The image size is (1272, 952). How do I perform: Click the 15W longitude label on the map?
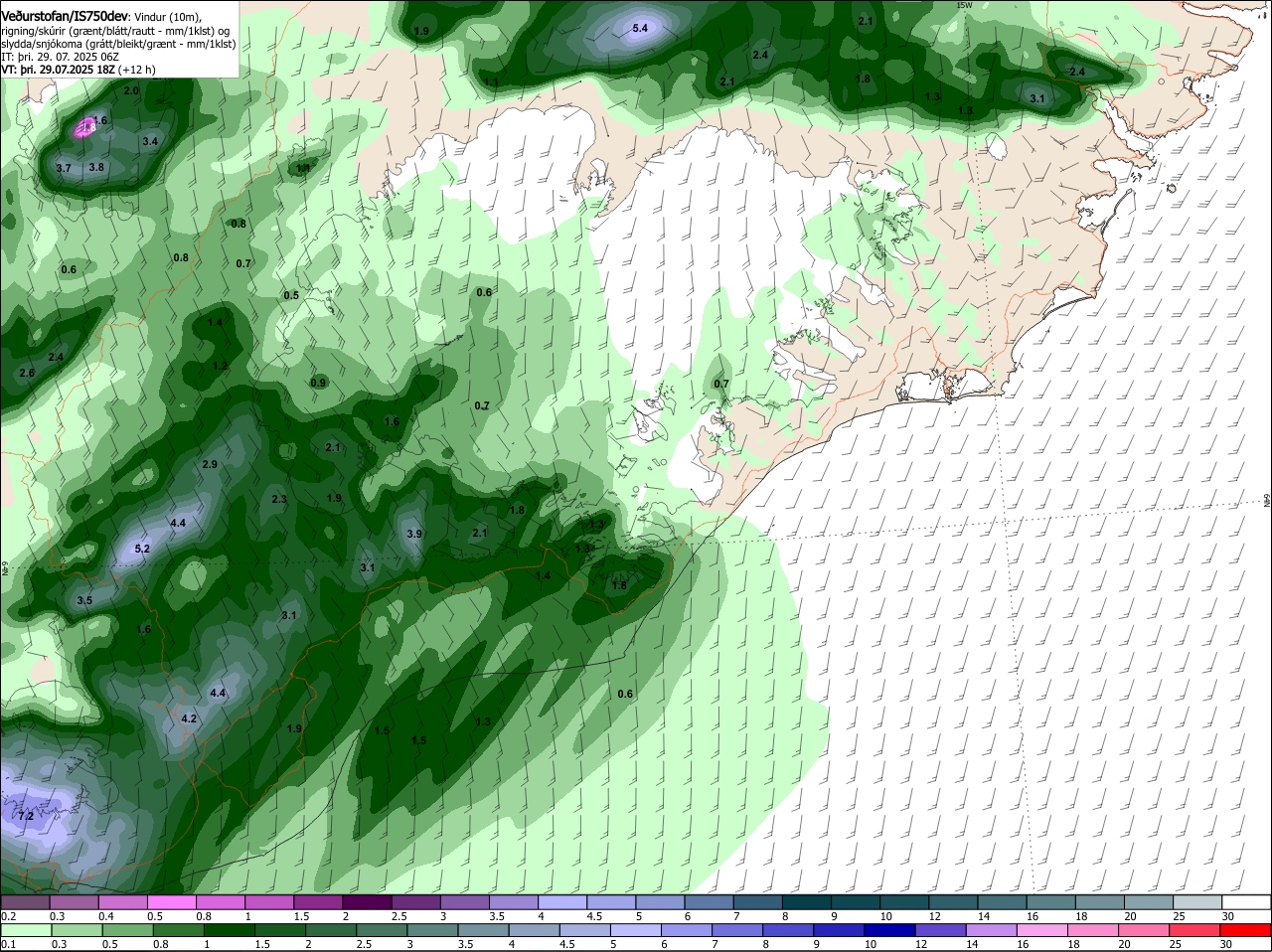pos(964,5)
